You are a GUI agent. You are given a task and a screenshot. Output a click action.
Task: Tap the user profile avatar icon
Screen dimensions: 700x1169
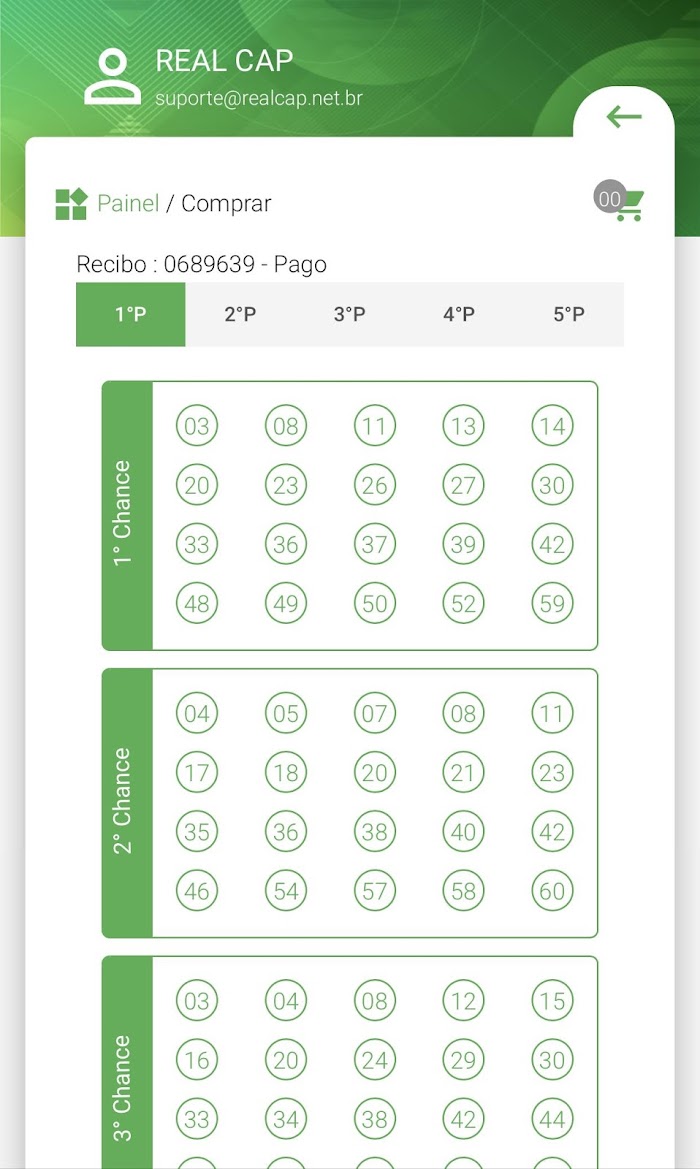tap(112, 76)
